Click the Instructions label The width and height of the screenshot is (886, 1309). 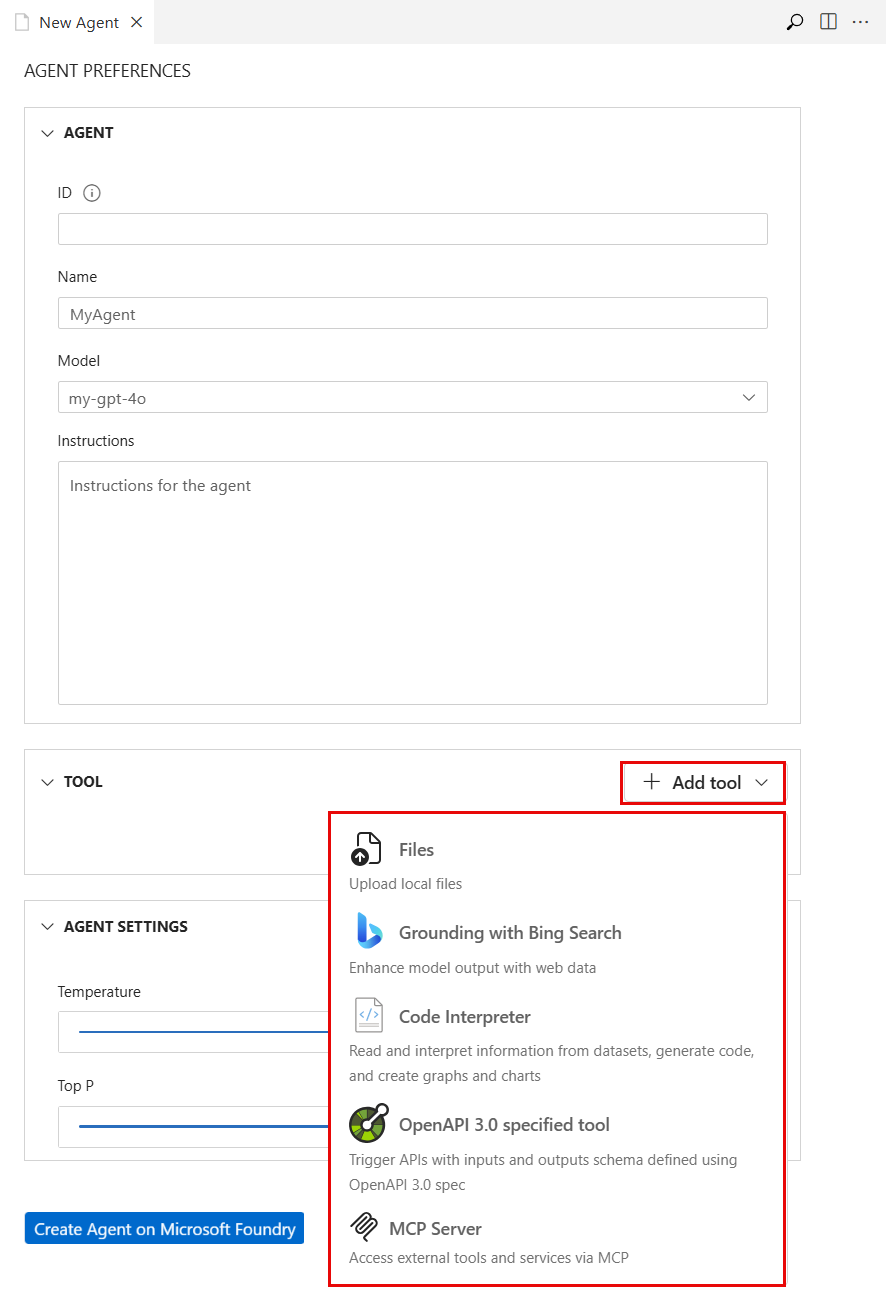tap(96, 440)
